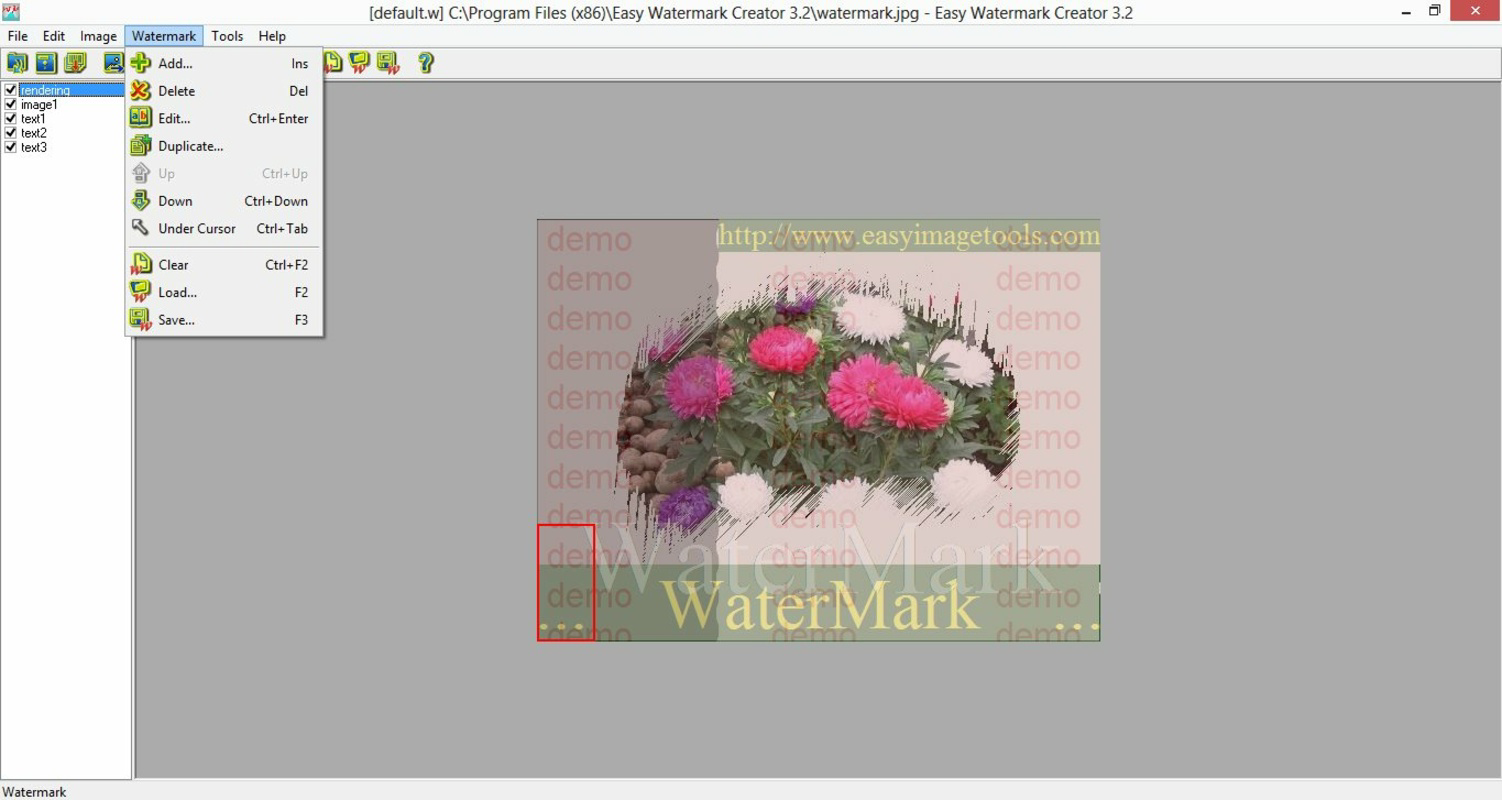Click the download watermark toolbar icon

tap(76, 63)
